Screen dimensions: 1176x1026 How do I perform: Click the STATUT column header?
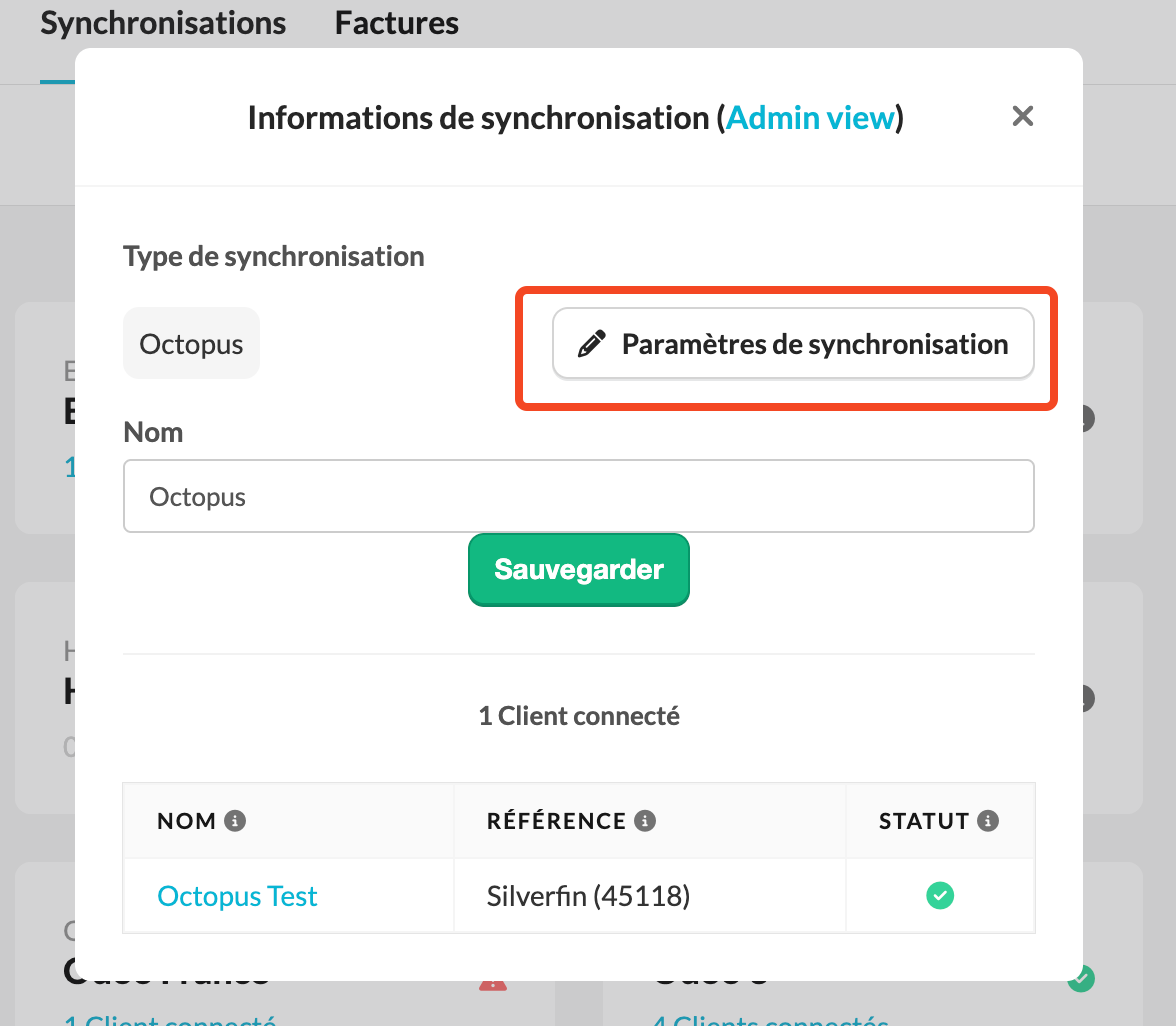click(x=924, y=821)
